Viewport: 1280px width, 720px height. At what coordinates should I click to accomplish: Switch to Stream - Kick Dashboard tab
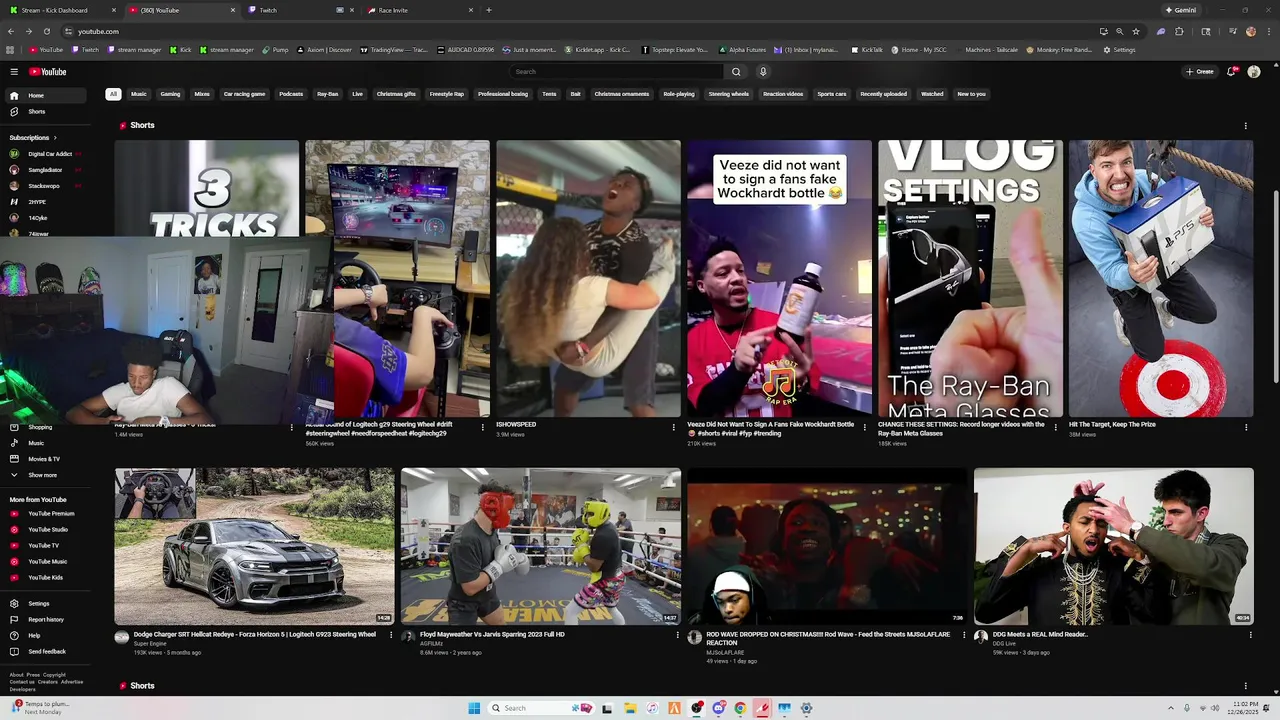[62, 10]
